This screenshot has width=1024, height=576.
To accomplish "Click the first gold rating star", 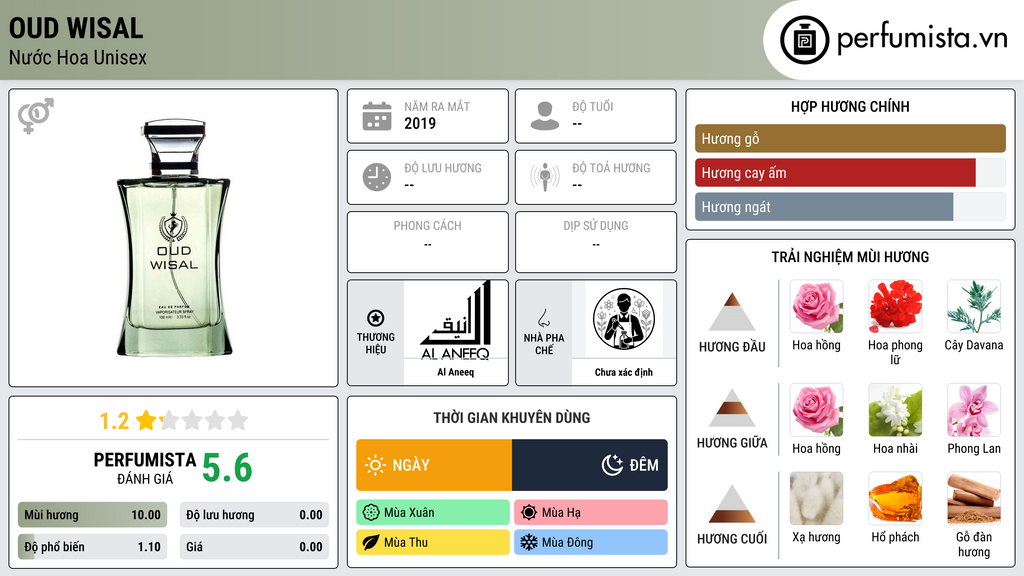I will (x=146, y=420).
